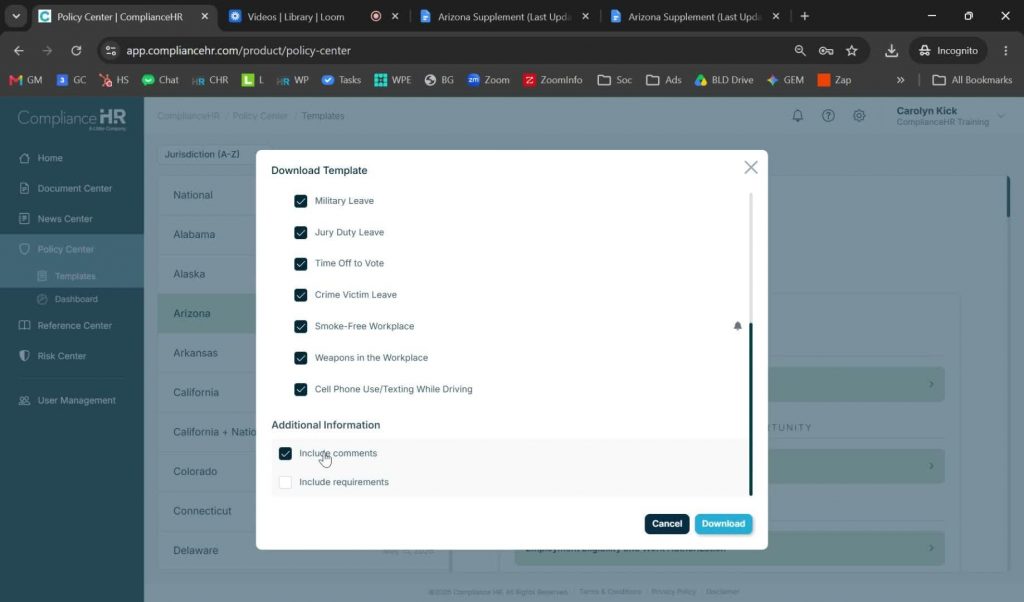
Task: Open Reference Center in sidebar
Action: tap(72, 325)
